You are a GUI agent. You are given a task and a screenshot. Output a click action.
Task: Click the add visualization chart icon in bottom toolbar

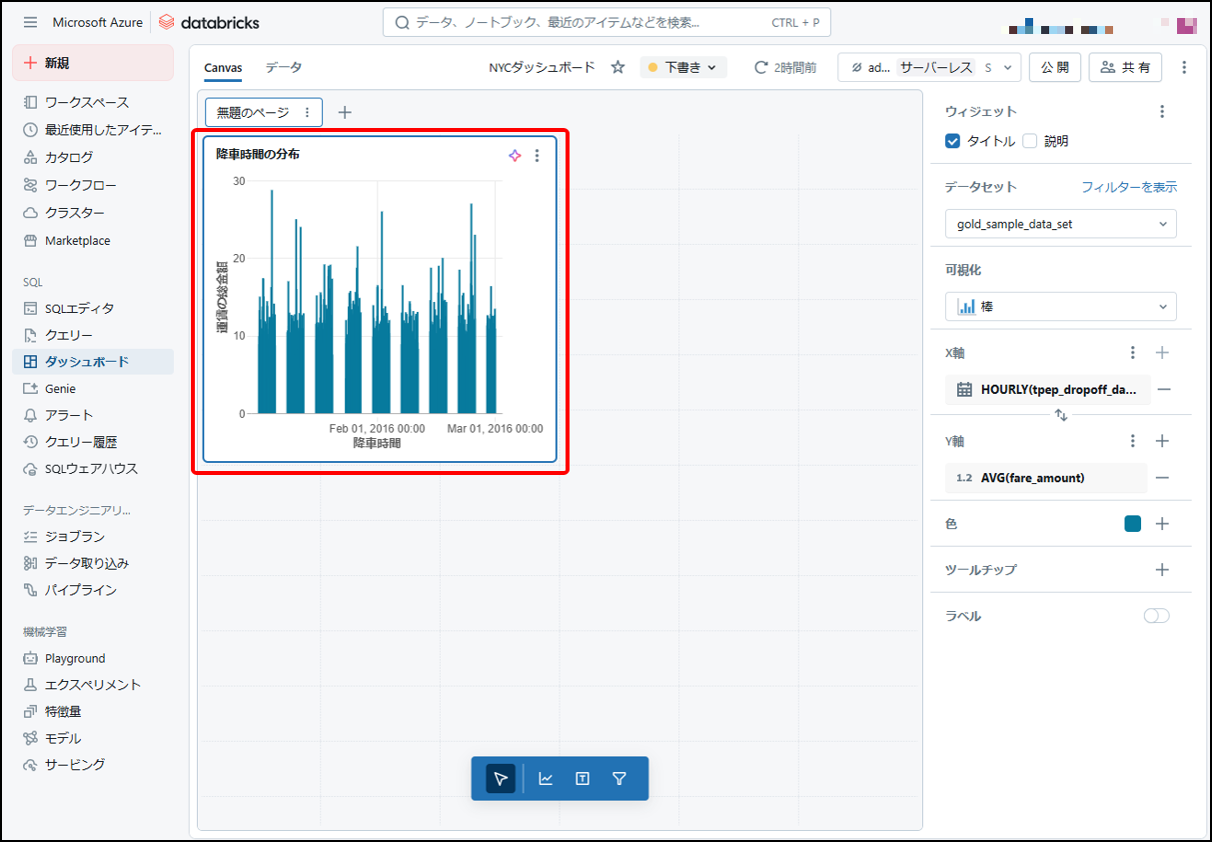pos(546,779)
